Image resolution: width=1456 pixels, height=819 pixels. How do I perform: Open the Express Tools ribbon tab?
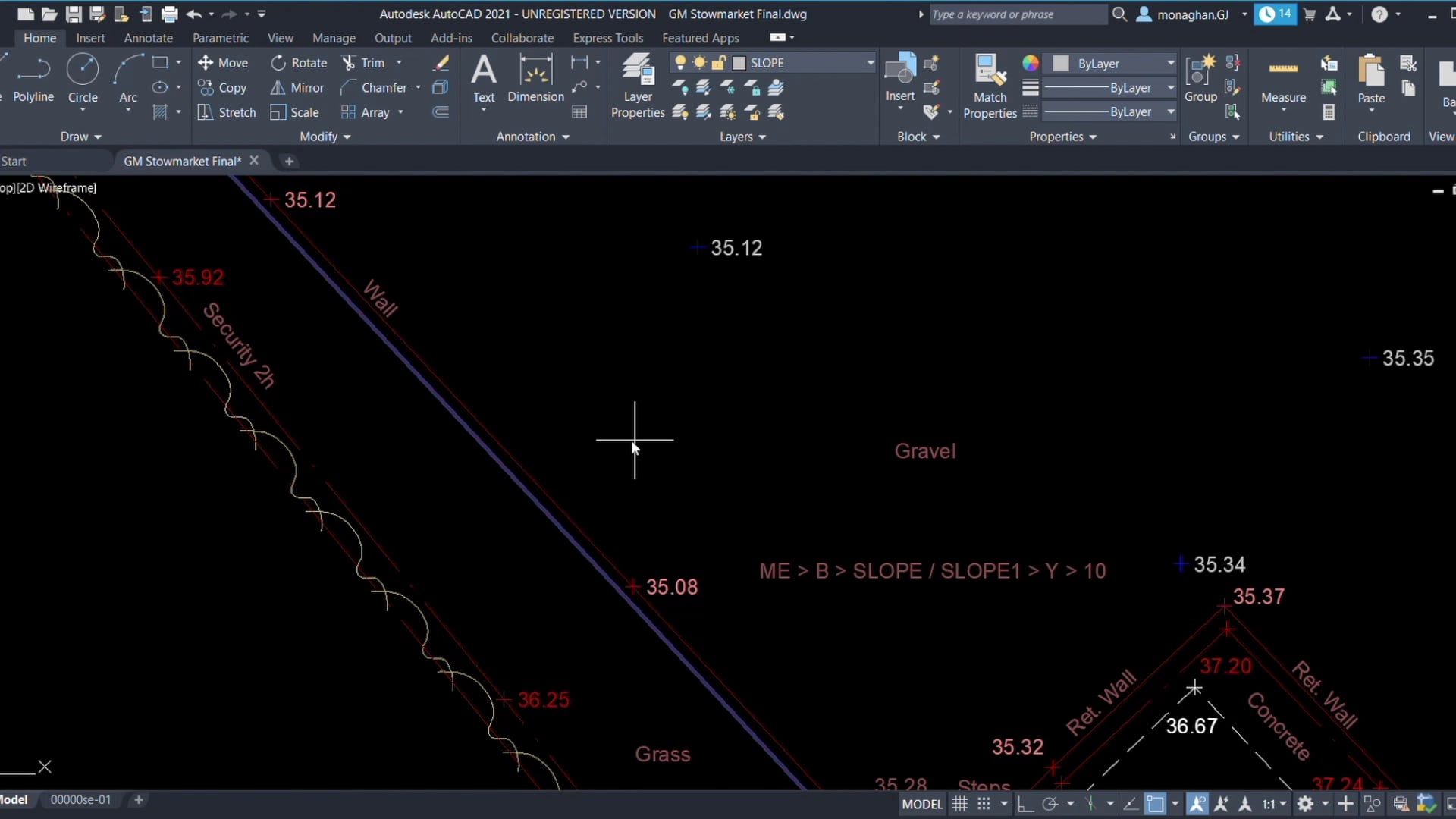608,37
